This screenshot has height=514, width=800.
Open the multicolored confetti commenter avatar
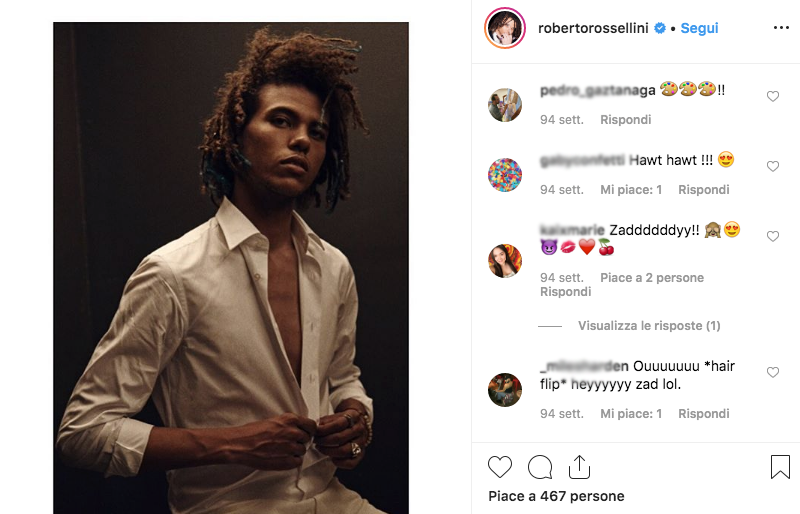coord(505,175)
